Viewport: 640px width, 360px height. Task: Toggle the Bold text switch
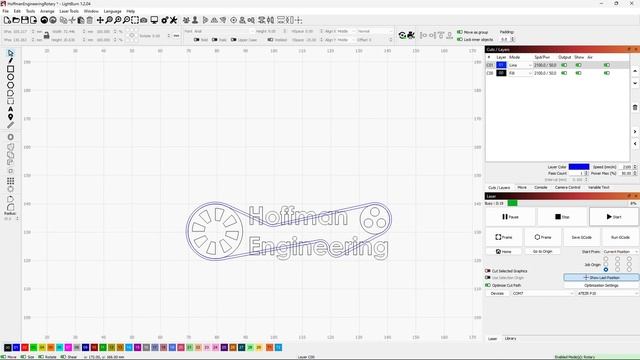point(196,40)
